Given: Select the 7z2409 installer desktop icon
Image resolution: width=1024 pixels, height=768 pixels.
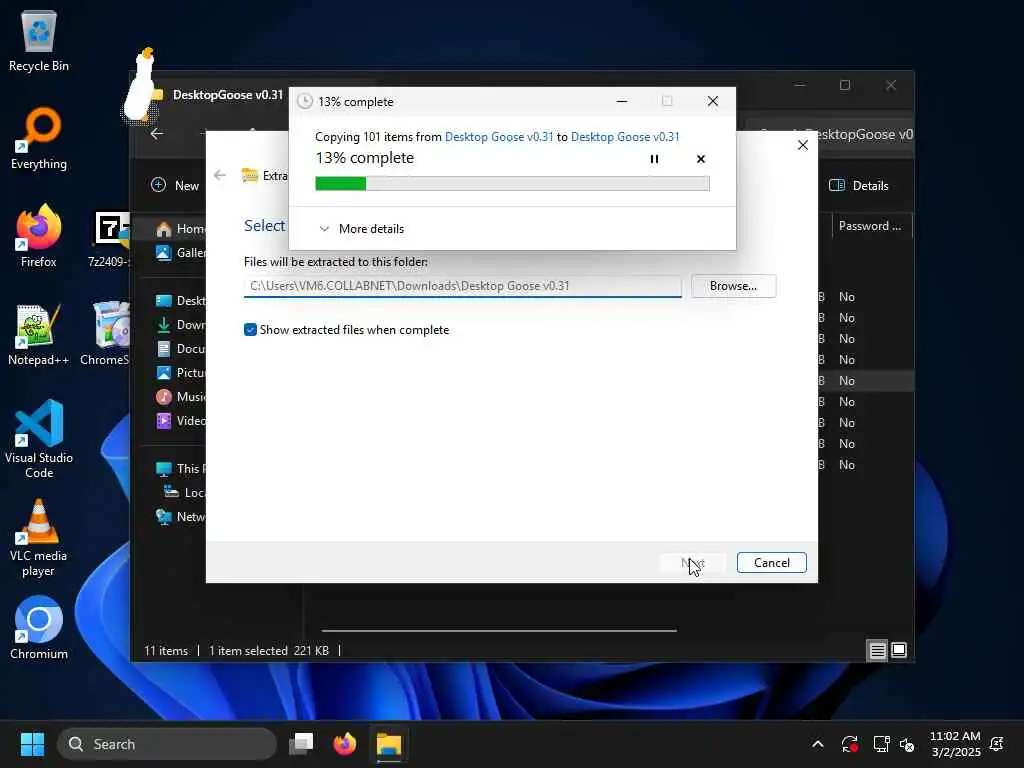Looking at the screenshot, I should point(110,239).
